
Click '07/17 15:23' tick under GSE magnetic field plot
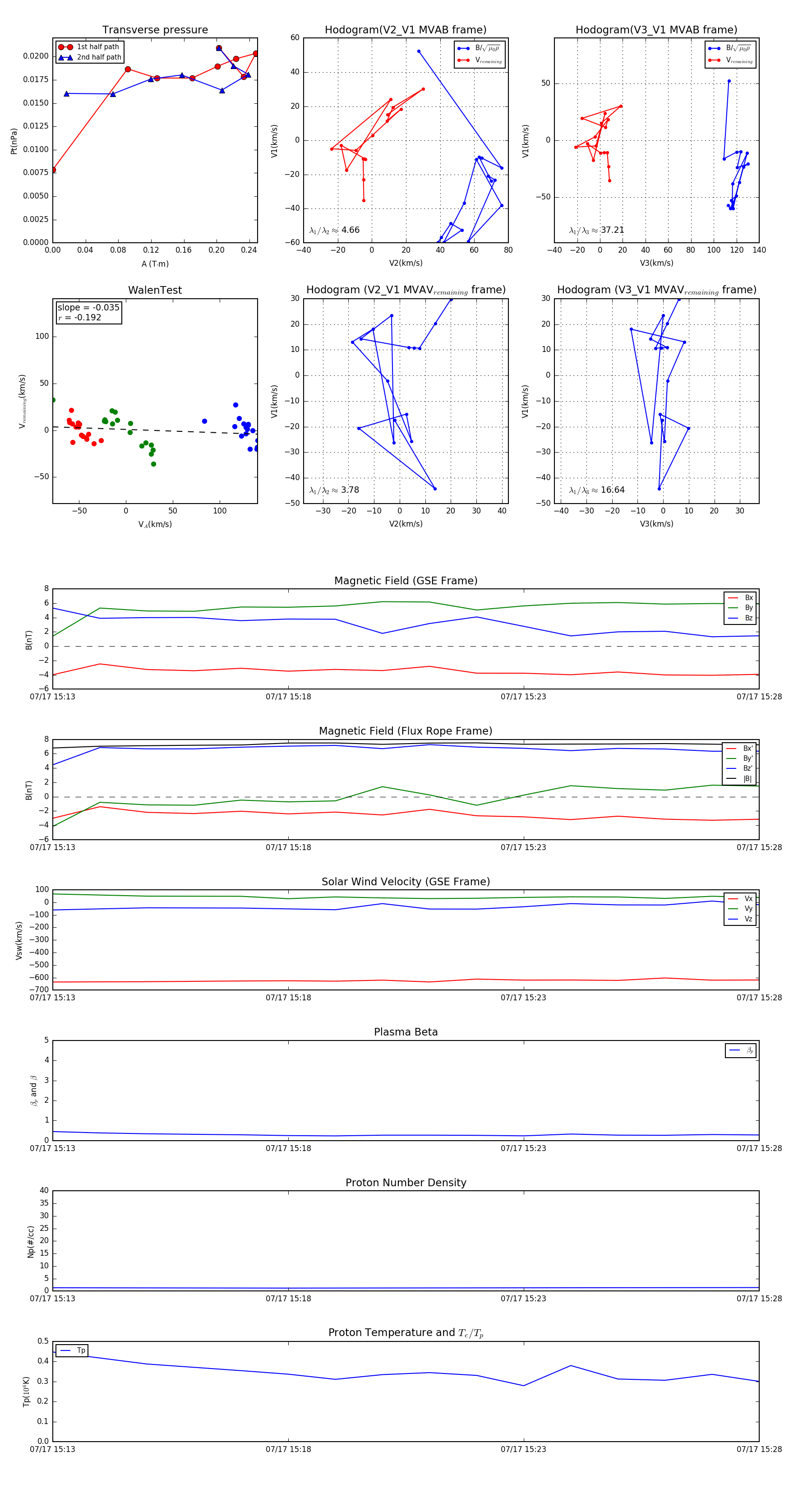click(524, 697)
